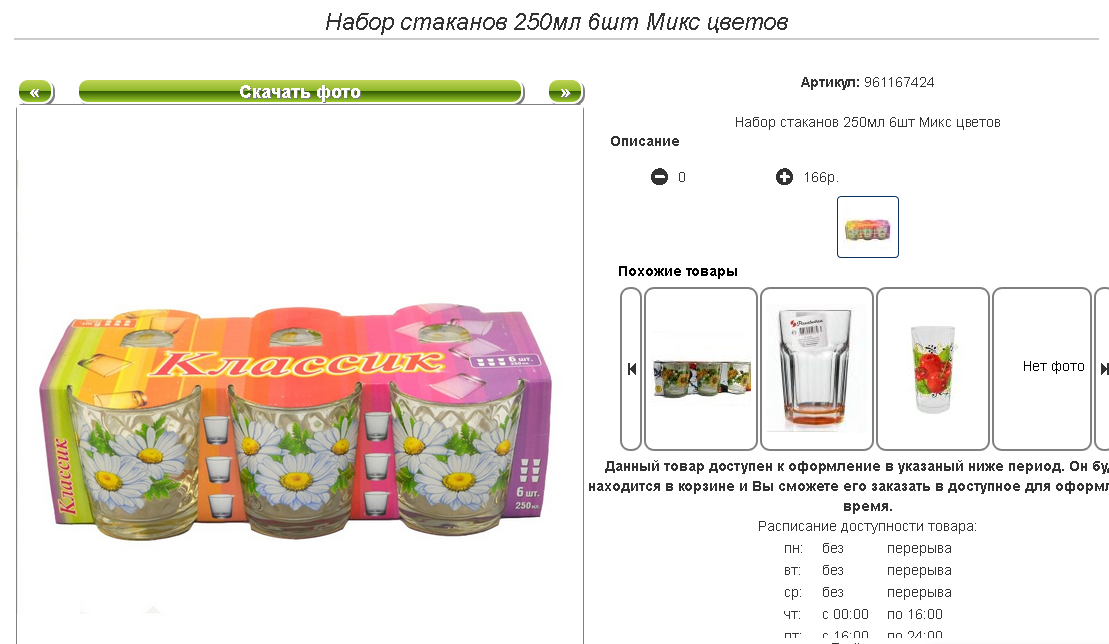Open similar product with floral glasses set

pos(701,369)
